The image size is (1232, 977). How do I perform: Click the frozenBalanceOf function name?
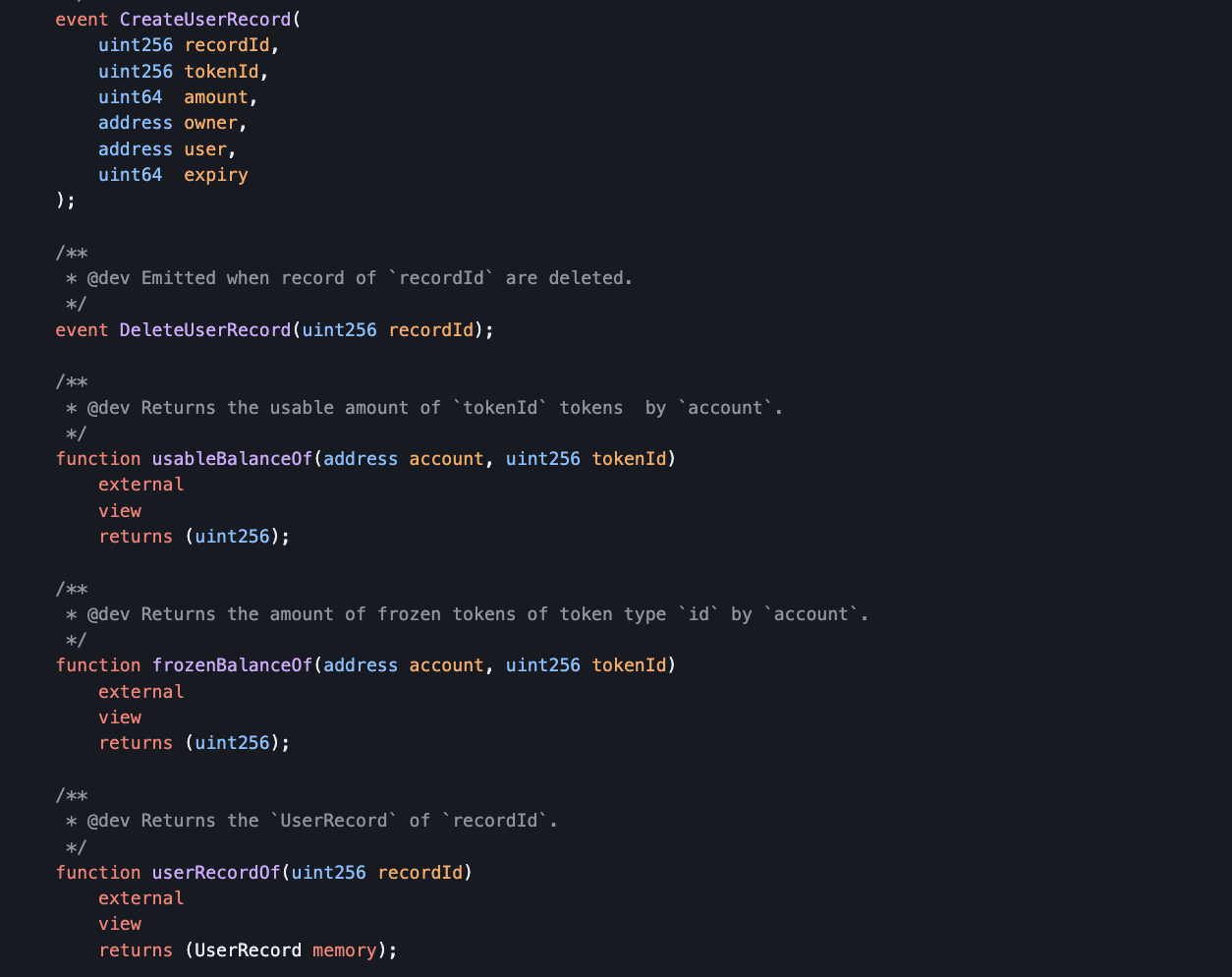232,665
